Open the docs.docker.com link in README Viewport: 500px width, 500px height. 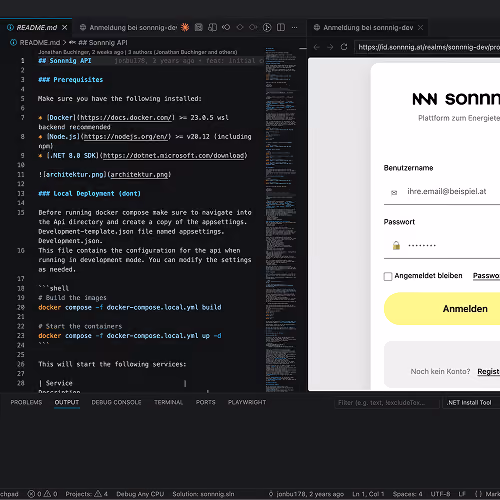[126, 118]
